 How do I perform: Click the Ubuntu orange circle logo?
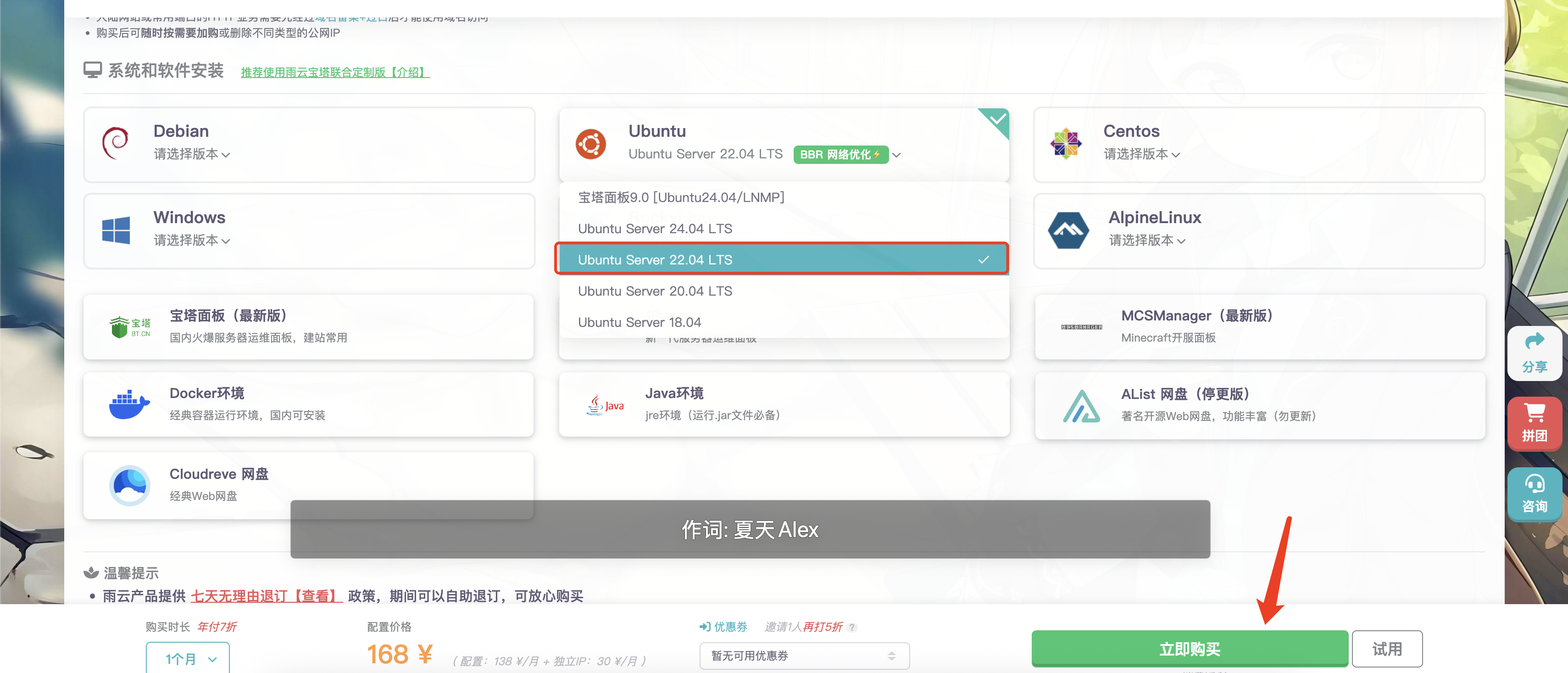point(590,144)
